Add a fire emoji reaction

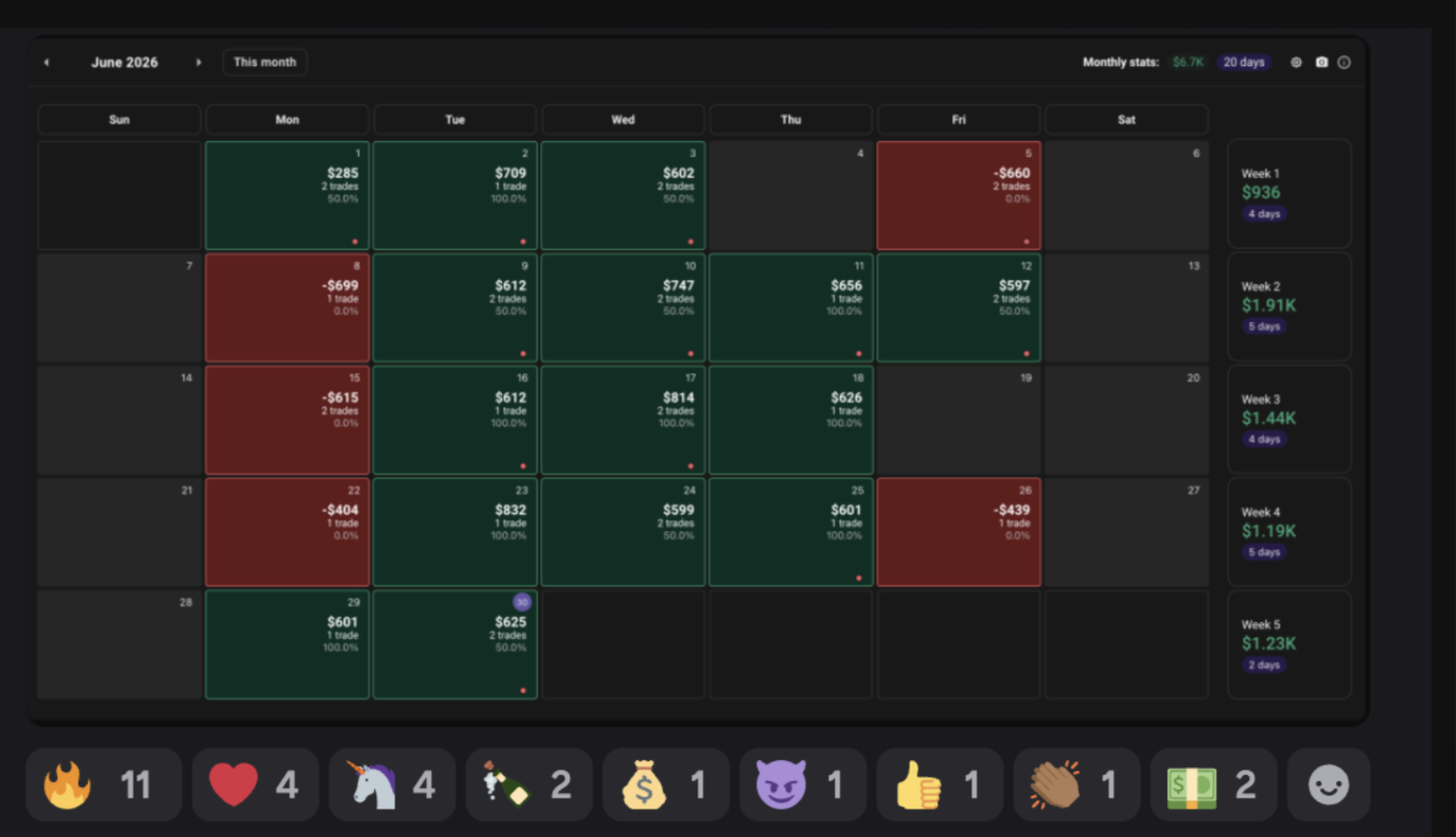tap(104, 785)
